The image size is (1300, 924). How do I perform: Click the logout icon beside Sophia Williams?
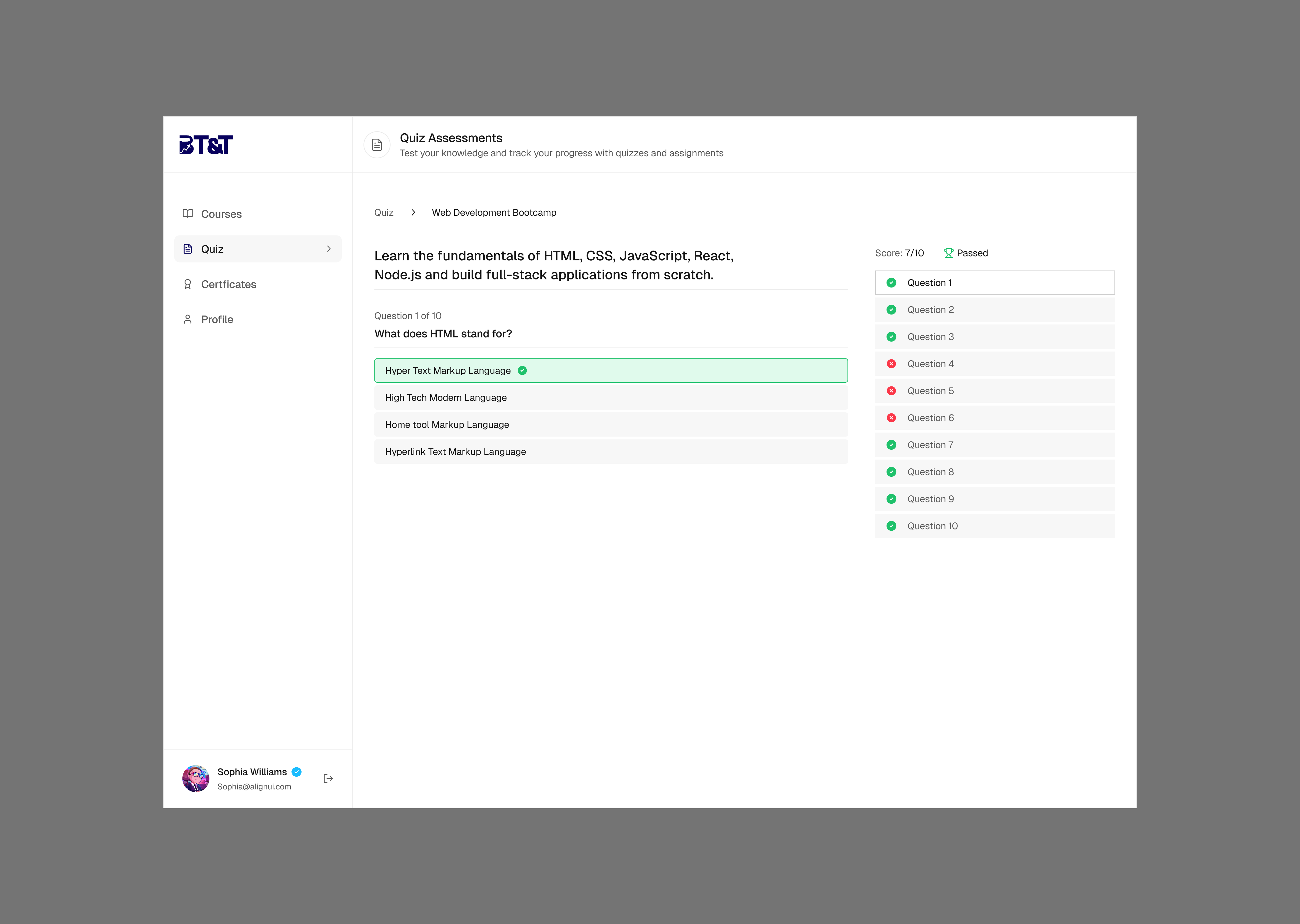(328, 778)
